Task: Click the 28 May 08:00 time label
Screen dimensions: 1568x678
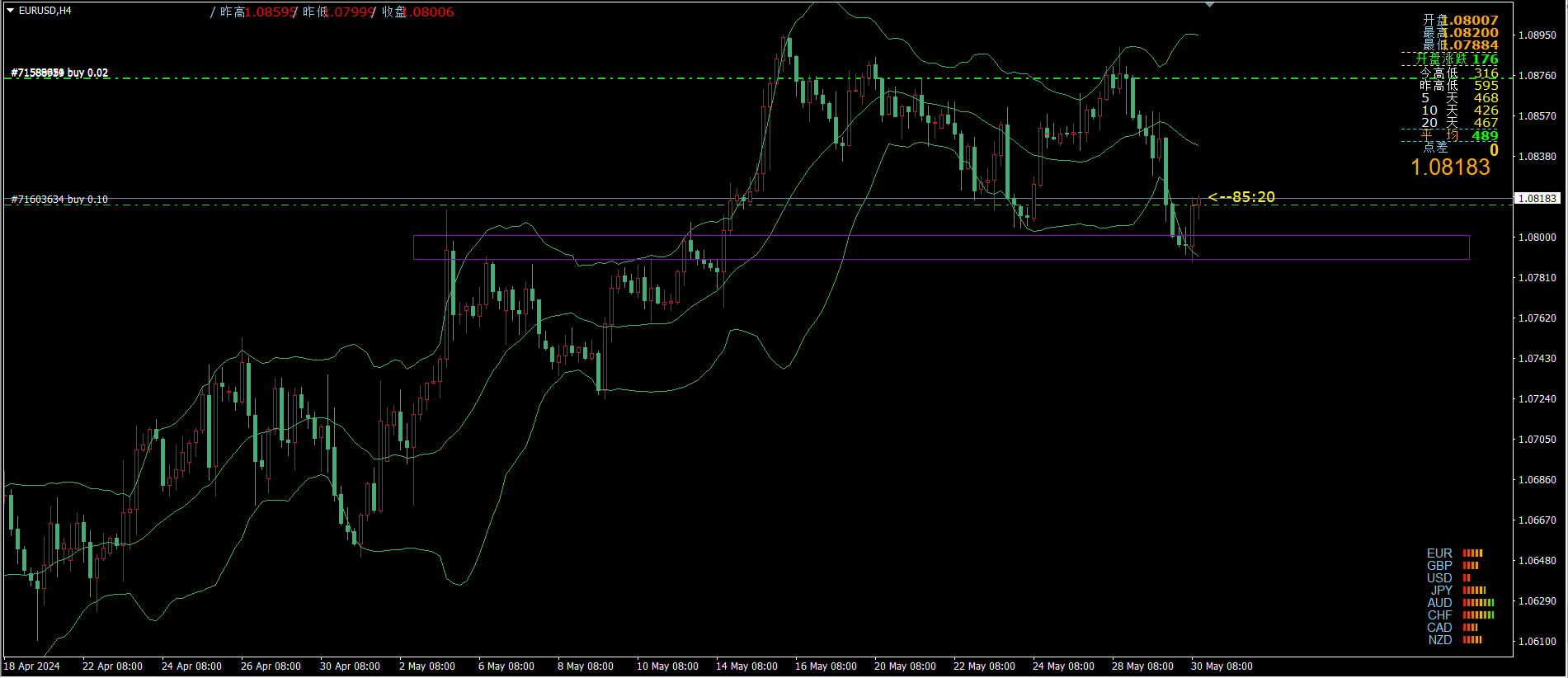Action: (x=1142, y=666)
